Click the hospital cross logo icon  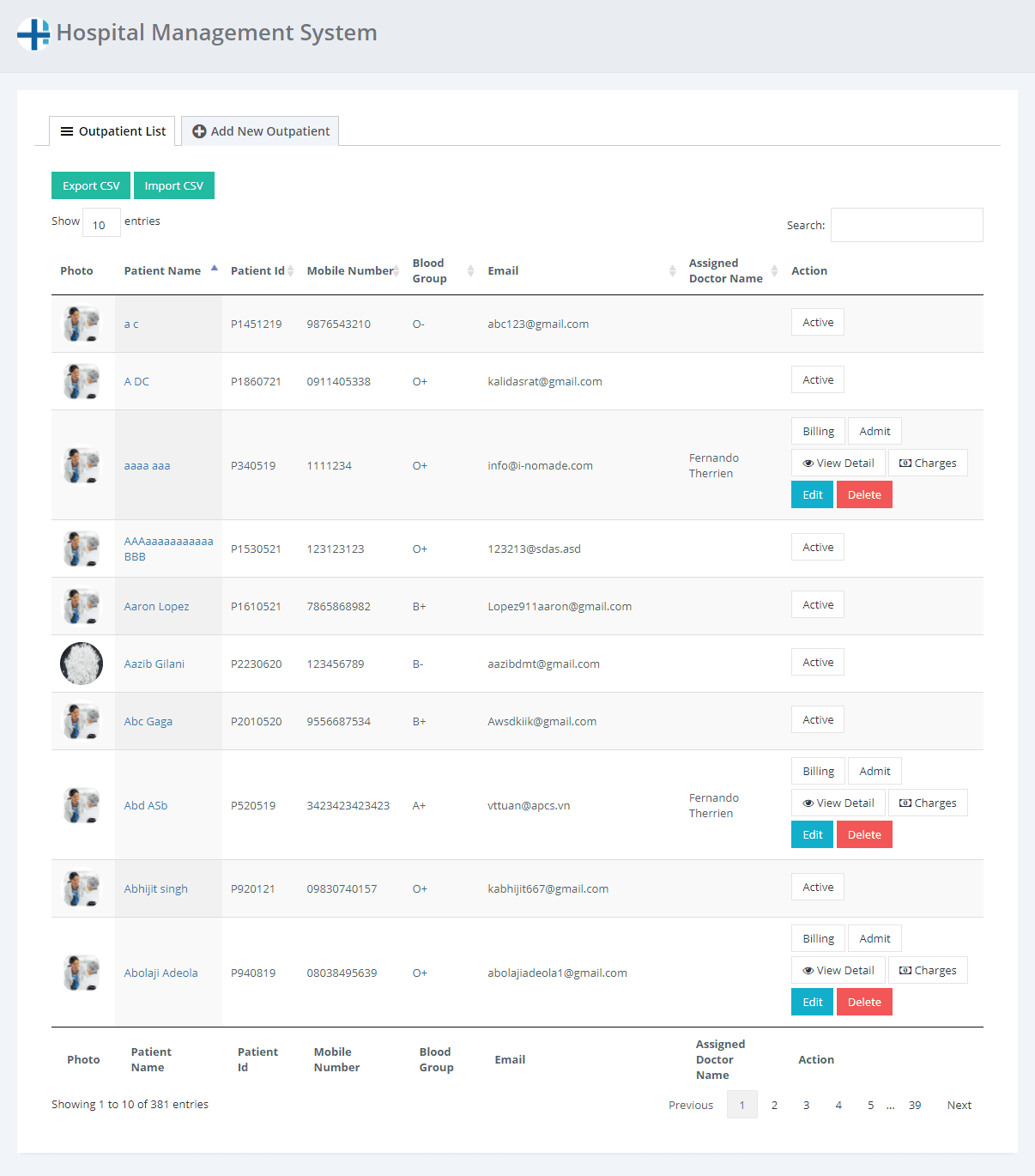click(x=33, y=34)
